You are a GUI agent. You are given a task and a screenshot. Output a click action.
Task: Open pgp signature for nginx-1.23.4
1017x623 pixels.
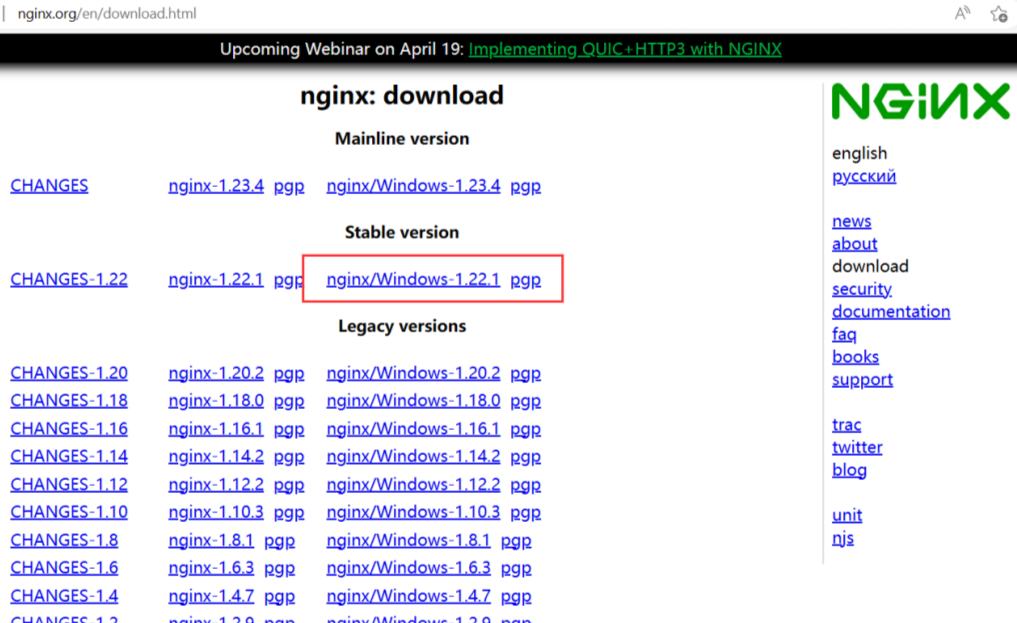click(x=289, y=187)
